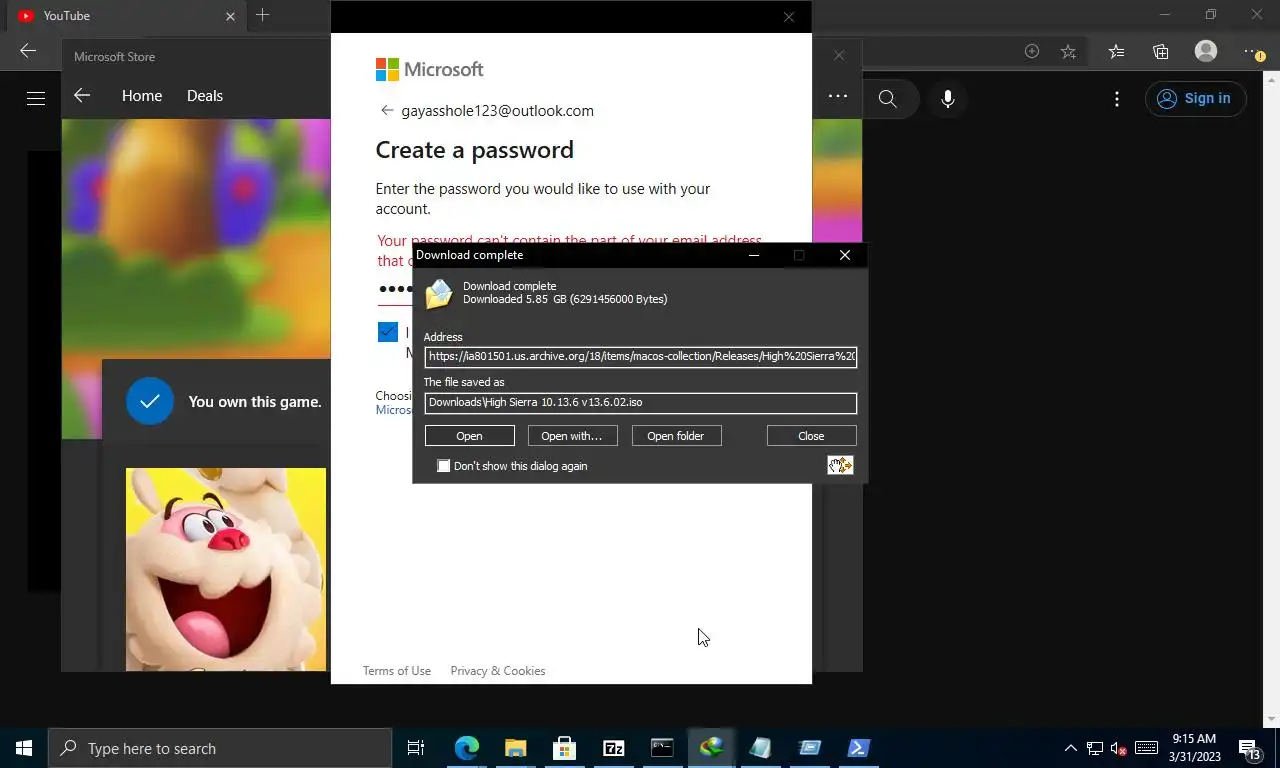
Task: Click Edge profile avatar
Action: tap(1206, 51)
